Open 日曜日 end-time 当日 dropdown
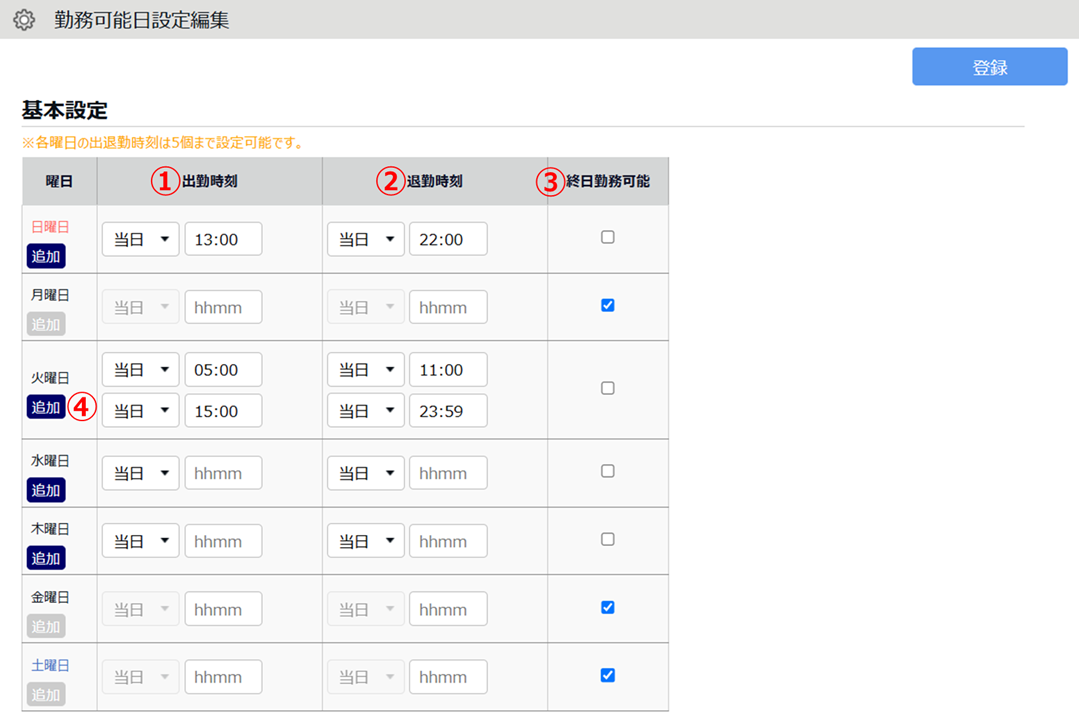 365,240
